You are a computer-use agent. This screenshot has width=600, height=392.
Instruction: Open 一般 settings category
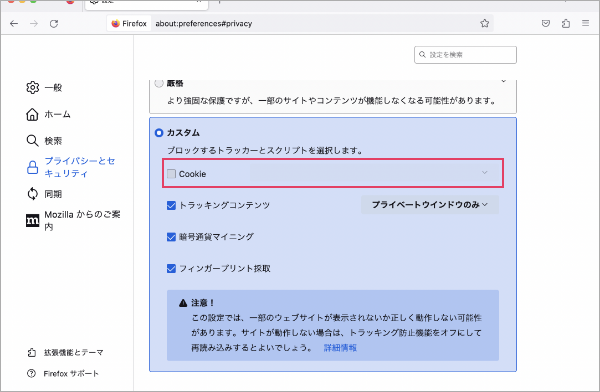(x=53, y=88)
